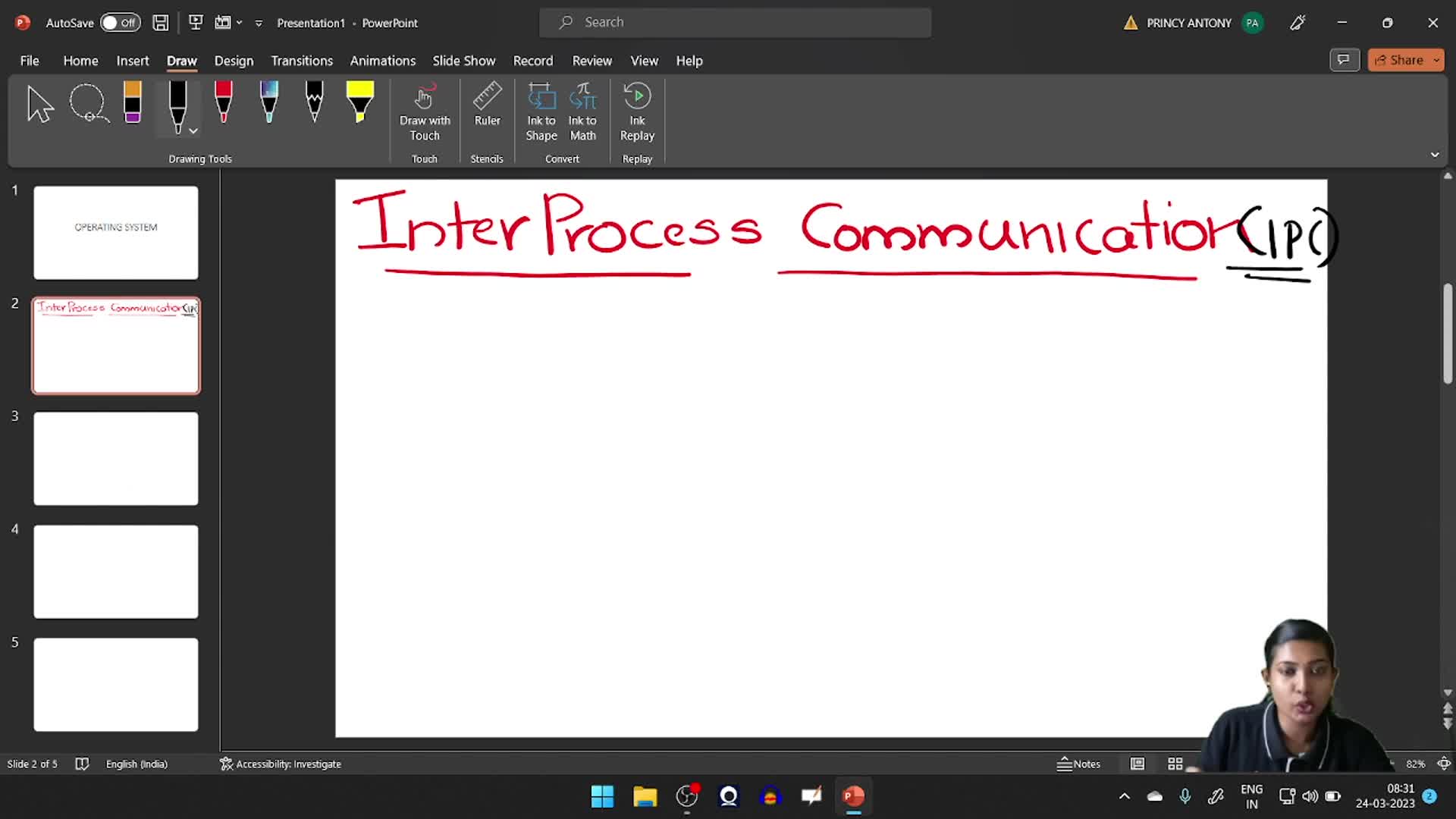Open the Share button dropdown arrow
1456x819 pixels.
tap(1436, 60)
